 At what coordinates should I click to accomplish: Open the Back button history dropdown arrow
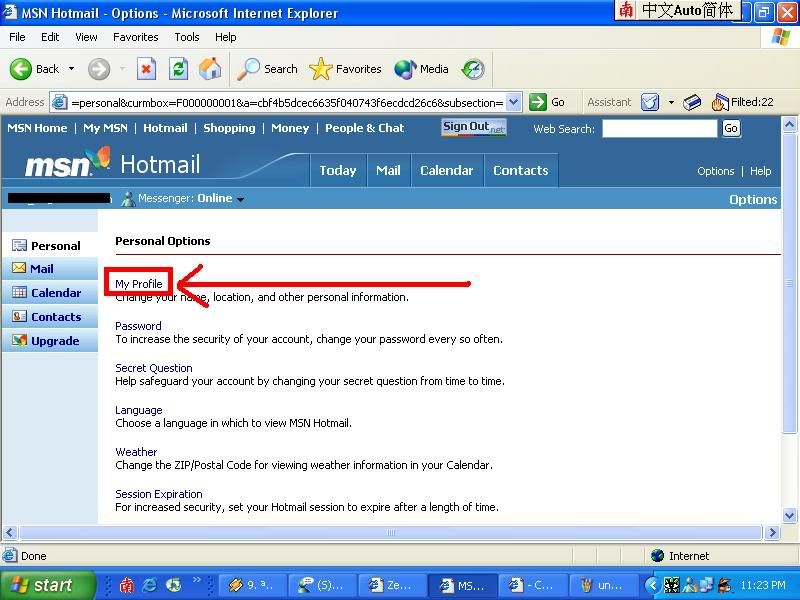[71, 69]
